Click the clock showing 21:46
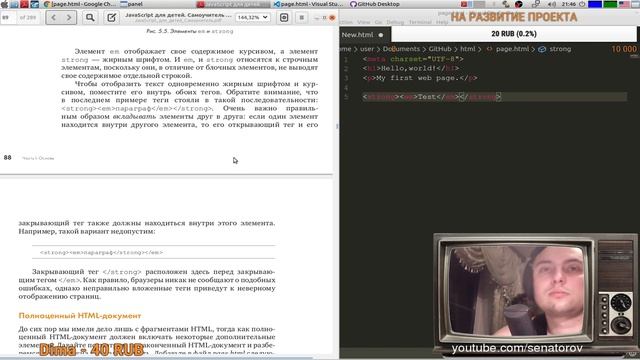640x360 pixels. [569, 4]
